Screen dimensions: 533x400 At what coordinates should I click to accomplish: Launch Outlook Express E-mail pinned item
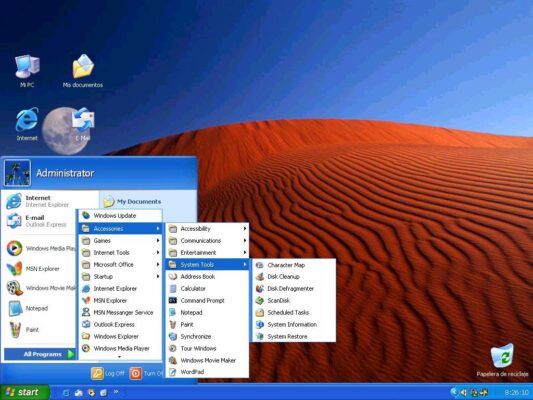pyautogui.click(x=37, y=221)
